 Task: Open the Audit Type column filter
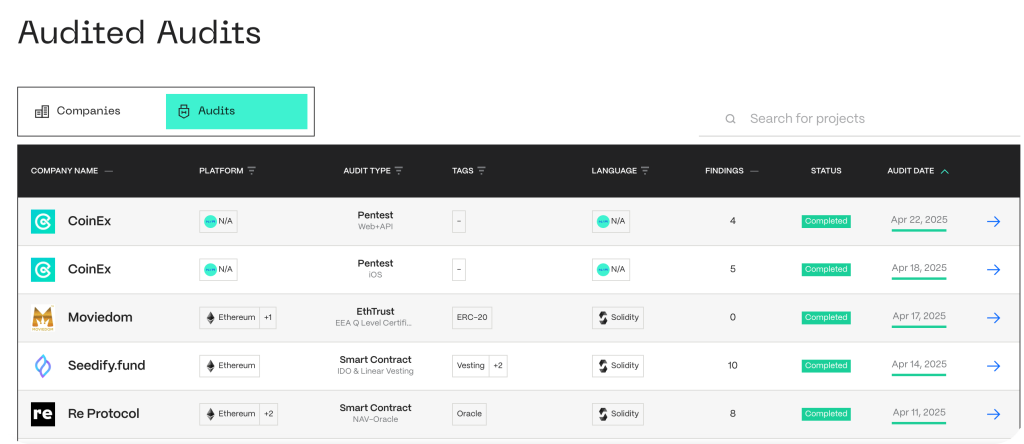pyautogui.click(x=398, y=171)
